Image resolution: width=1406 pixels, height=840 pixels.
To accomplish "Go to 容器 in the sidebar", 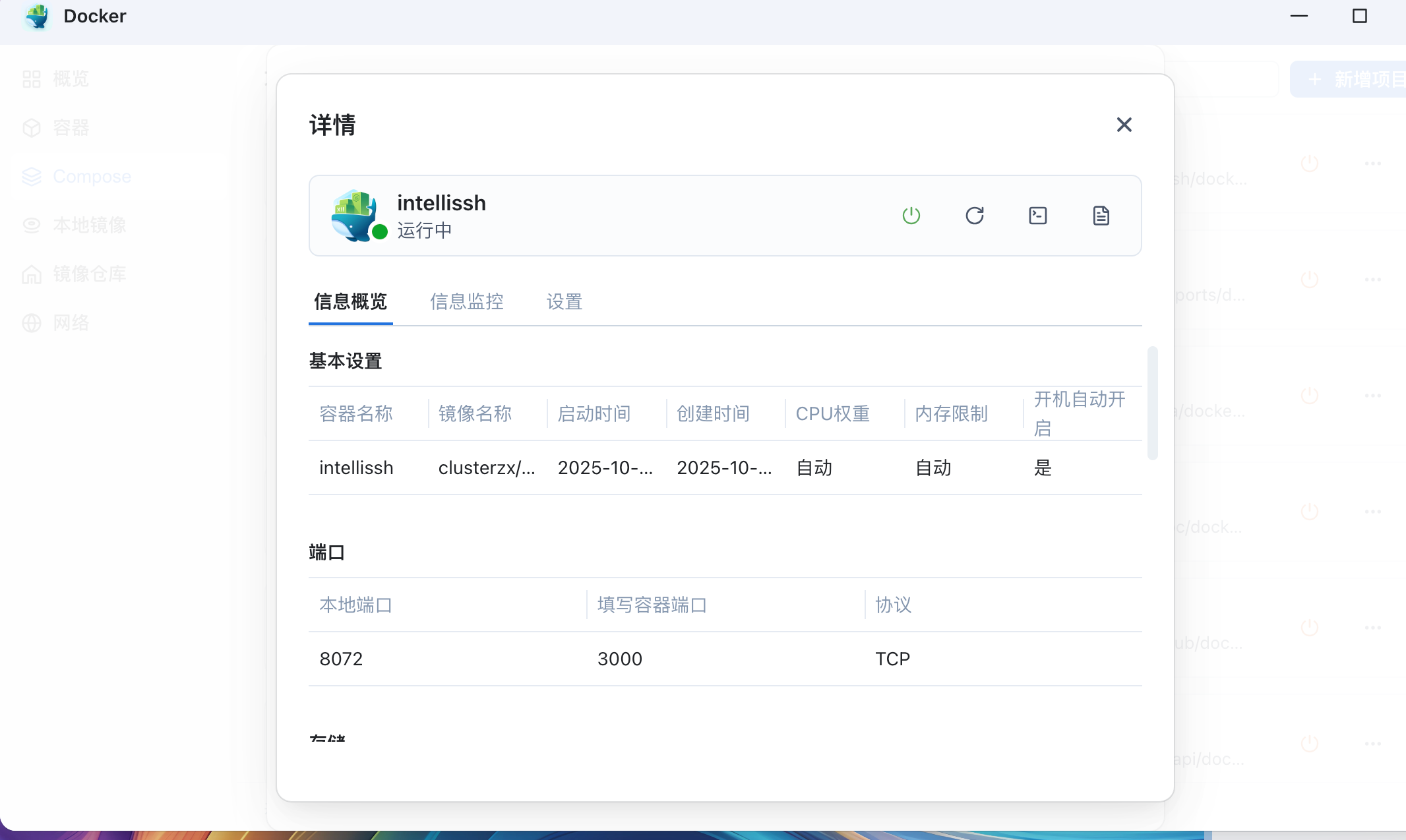I will 70,128.
